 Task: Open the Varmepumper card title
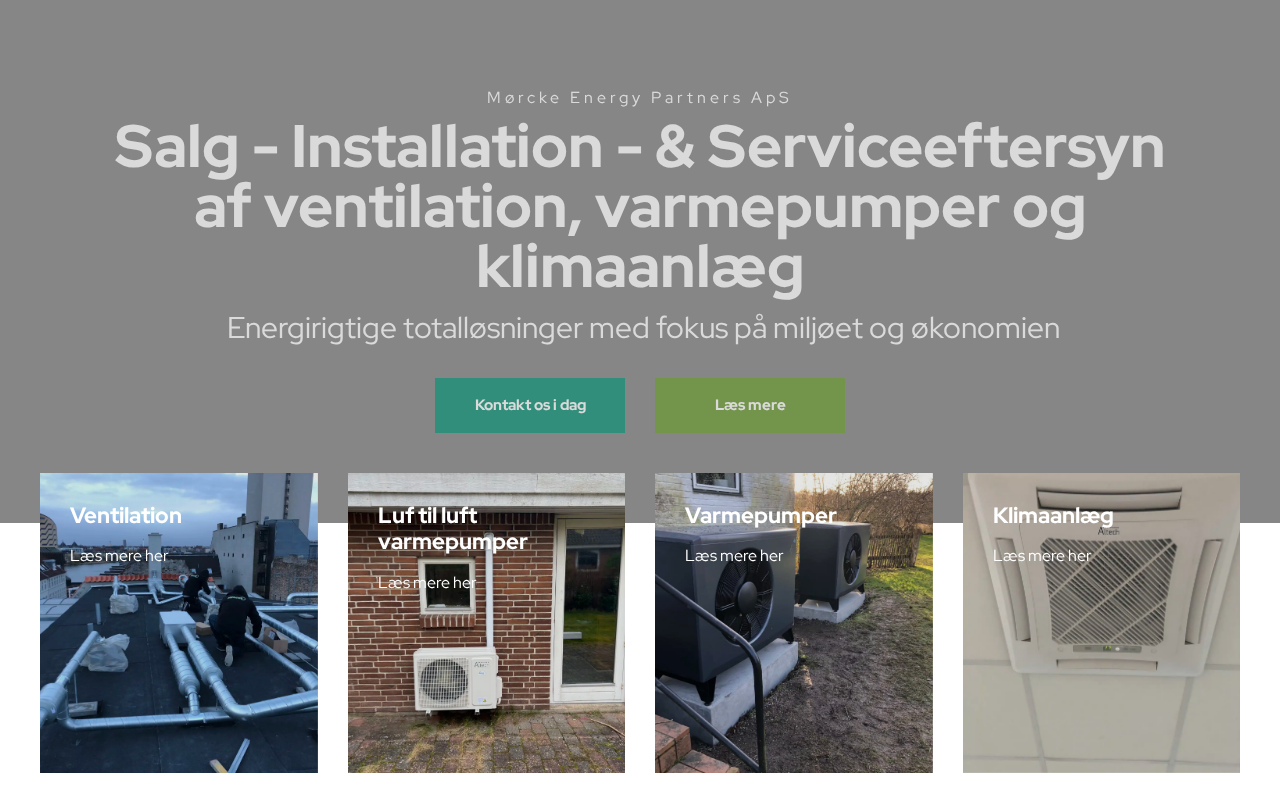point(761,516)
